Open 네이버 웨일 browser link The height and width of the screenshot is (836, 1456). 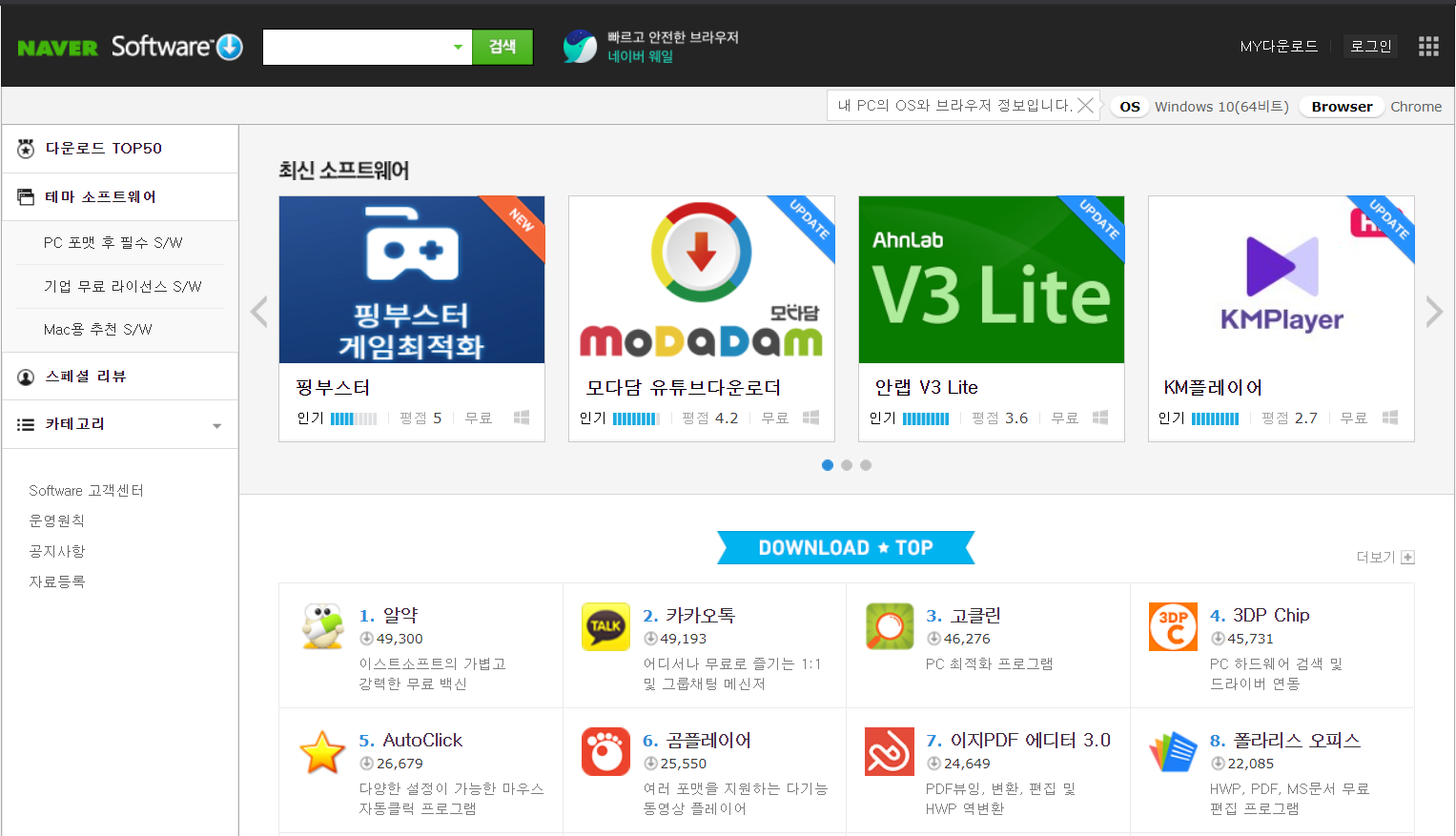641,56
